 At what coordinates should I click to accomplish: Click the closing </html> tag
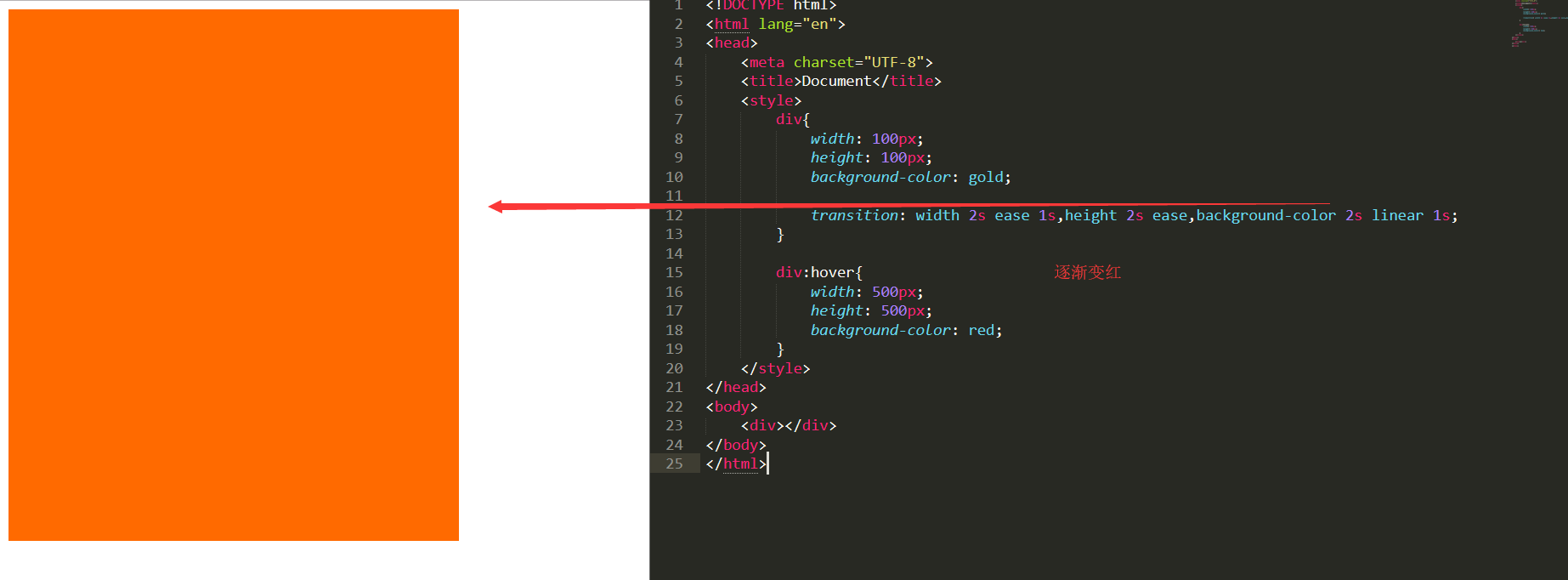point(736,463)
